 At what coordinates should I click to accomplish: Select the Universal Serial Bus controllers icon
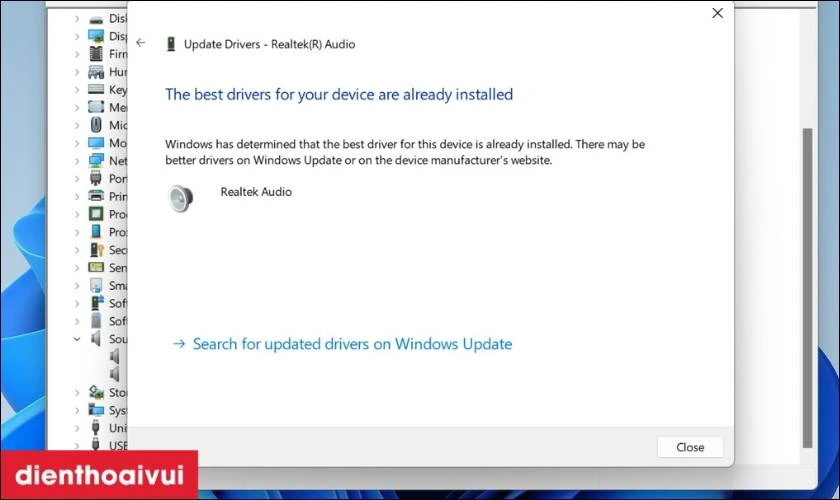pyautogui.click(x=96, y=428)
